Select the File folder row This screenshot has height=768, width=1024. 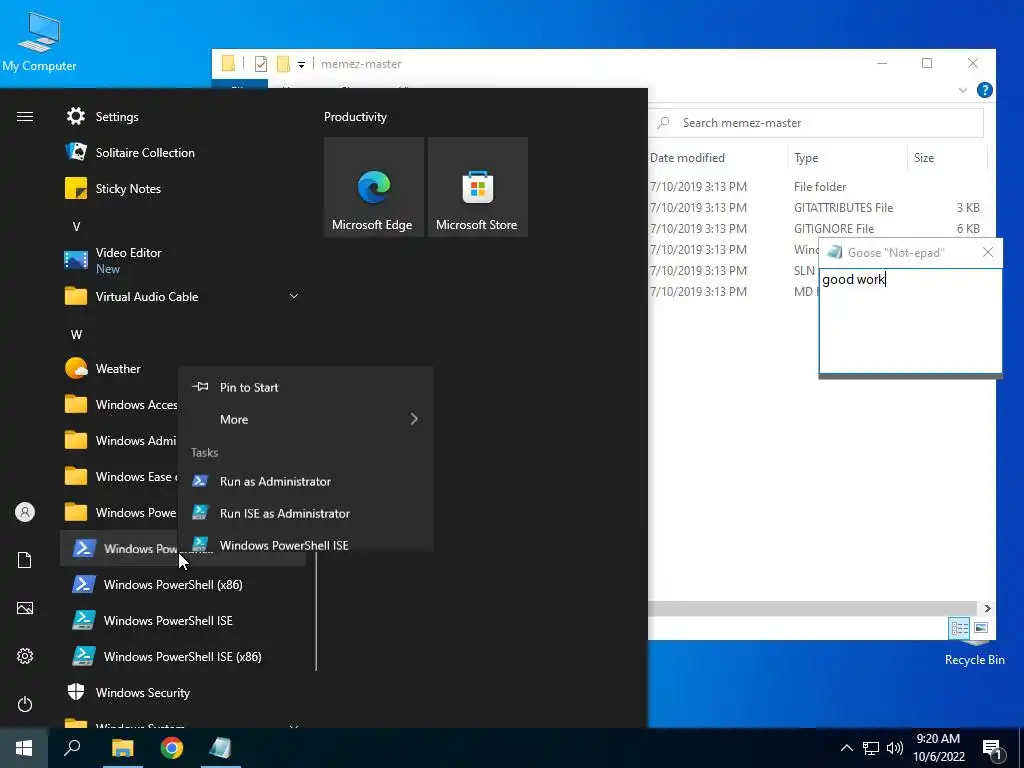(815, 187)
